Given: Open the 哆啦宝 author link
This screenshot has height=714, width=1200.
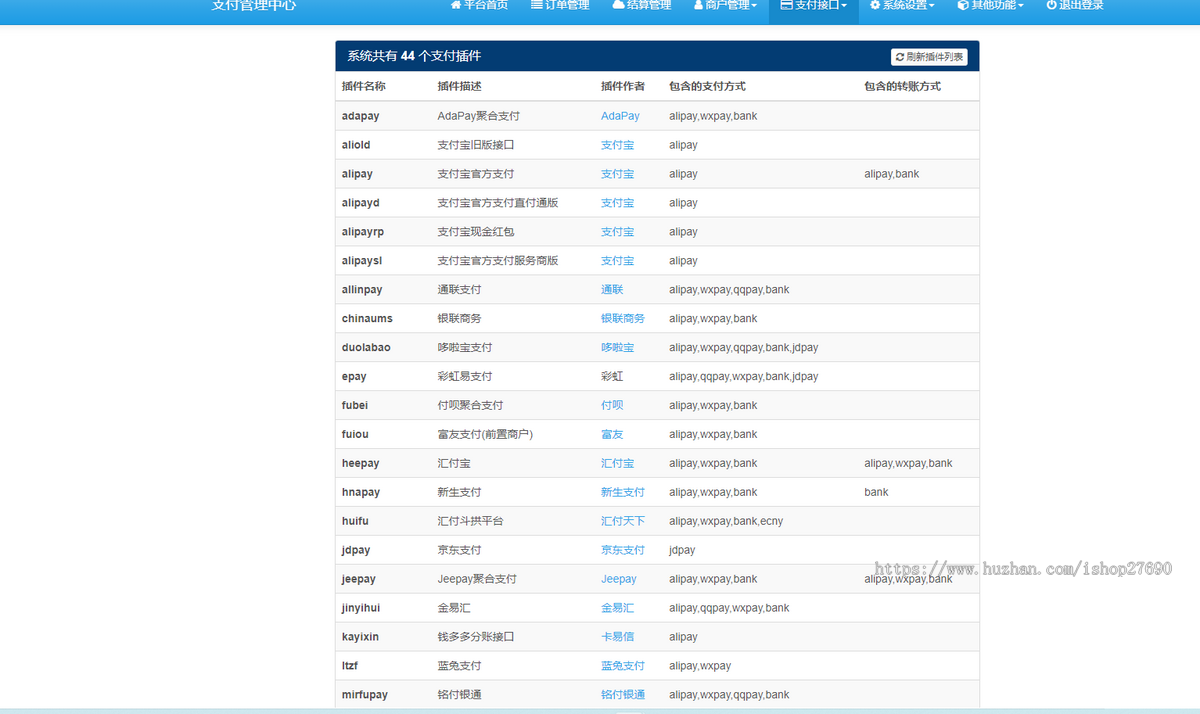Looking at the screenshot, I should pyautogui.click(x=617, y=348).
